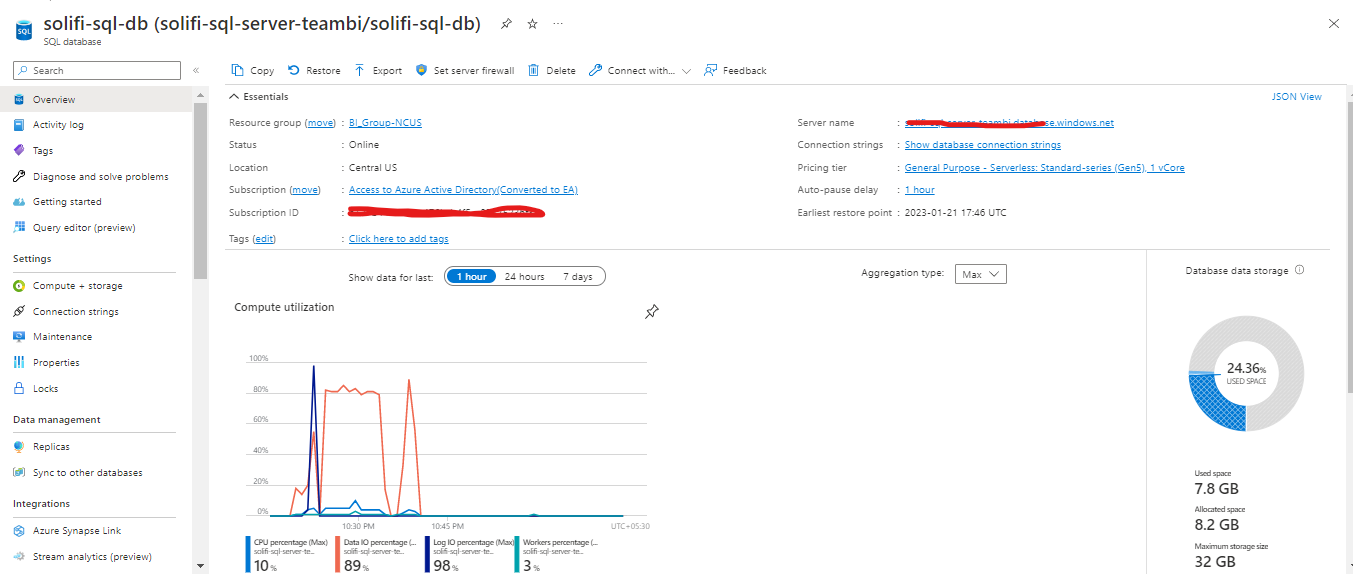The image size is (1353, 574).
Task: Open the Aggregation type Max dropdown
Action: 980,274
